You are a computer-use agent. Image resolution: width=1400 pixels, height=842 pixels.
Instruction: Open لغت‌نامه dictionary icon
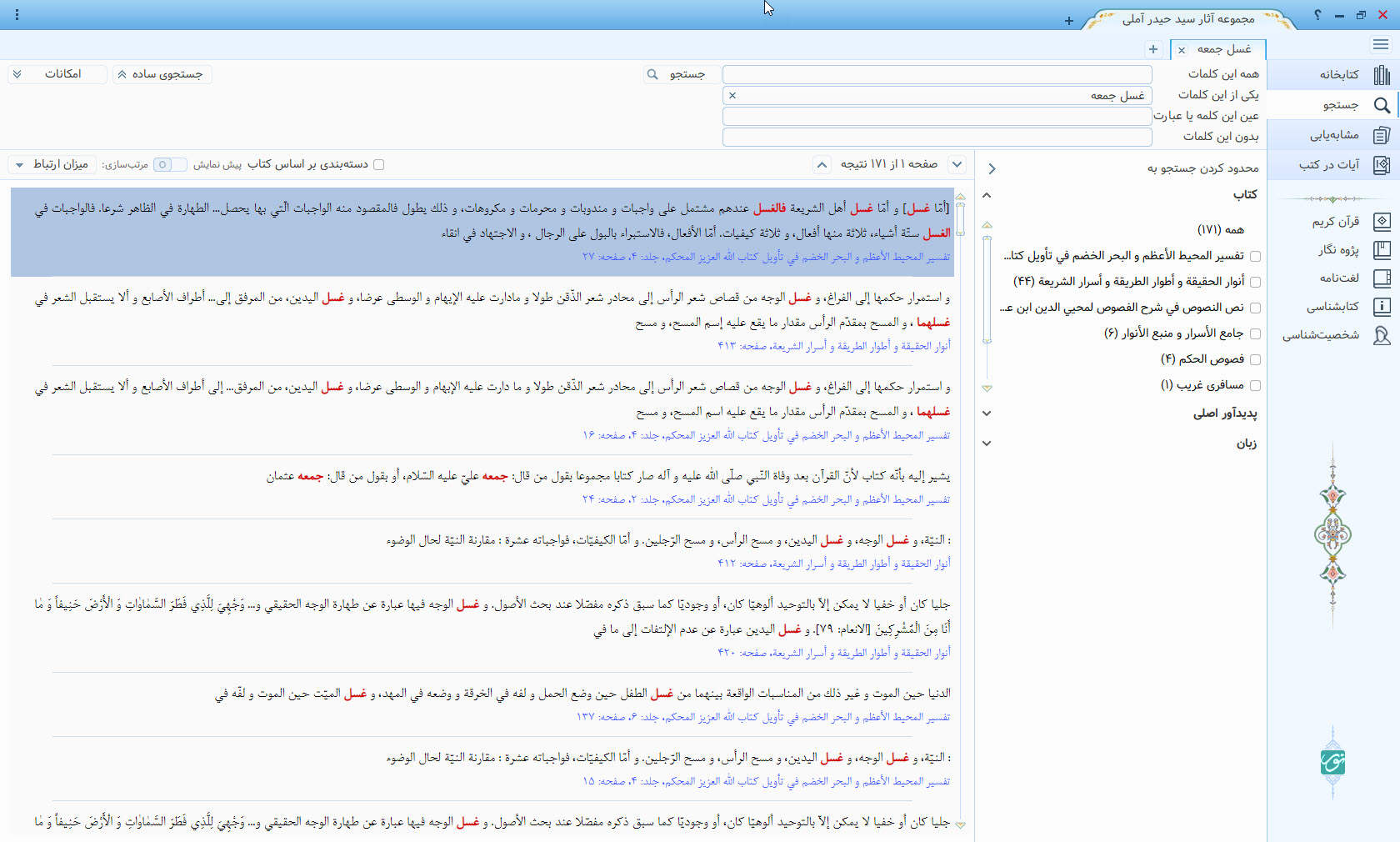click(1381, 278)
